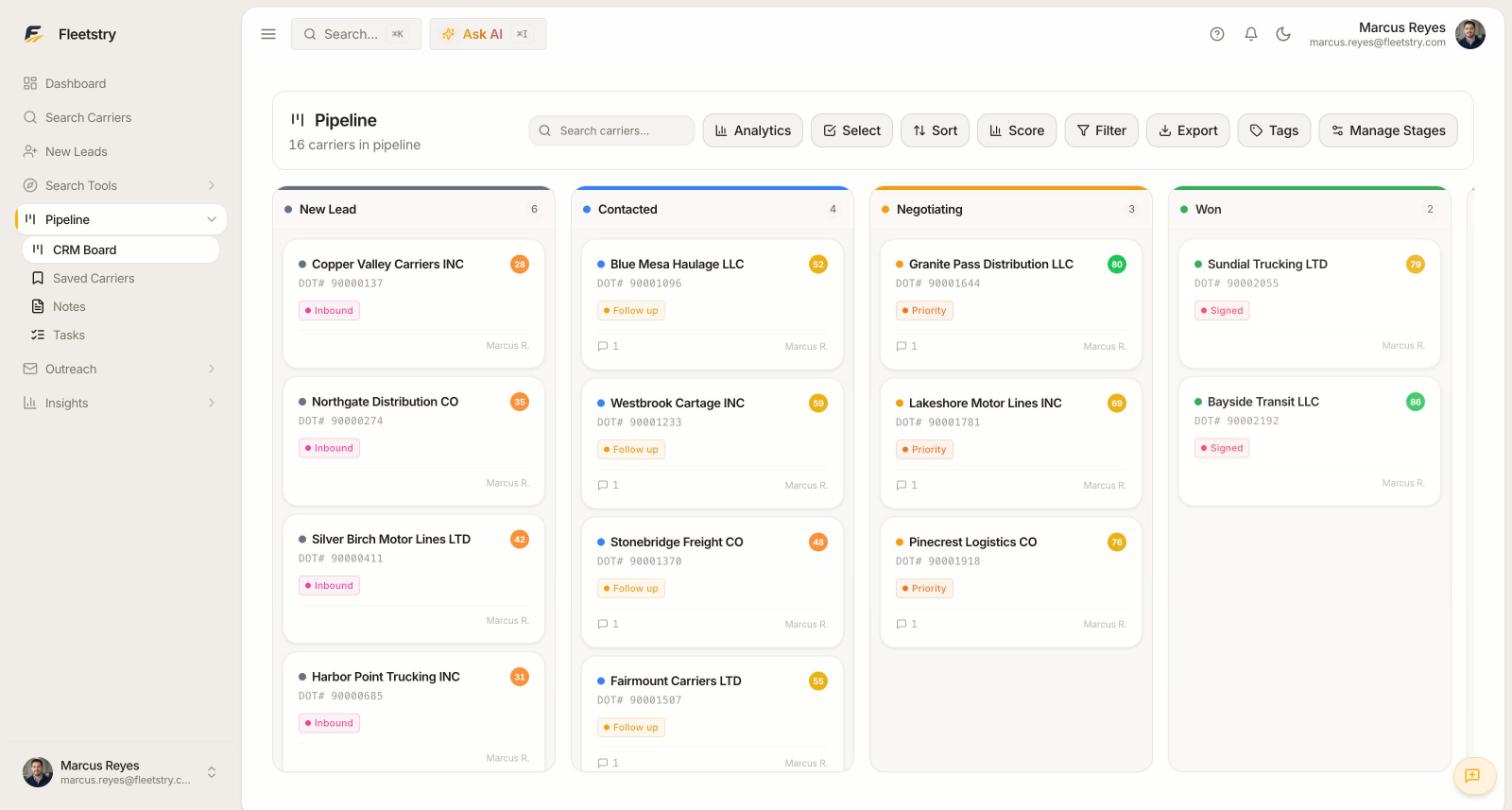Click score badge 28 on Copper Valley Carriers
1512x810 pixels.
pos(519,264)
